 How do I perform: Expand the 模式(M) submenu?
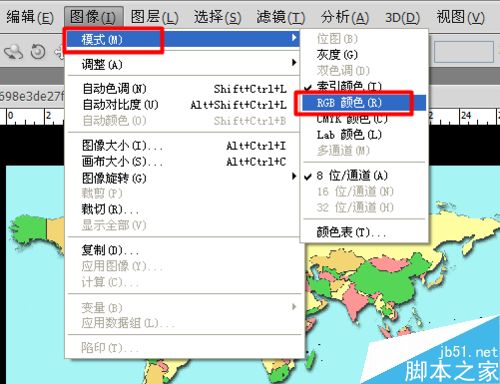click(x=183, y=39)
